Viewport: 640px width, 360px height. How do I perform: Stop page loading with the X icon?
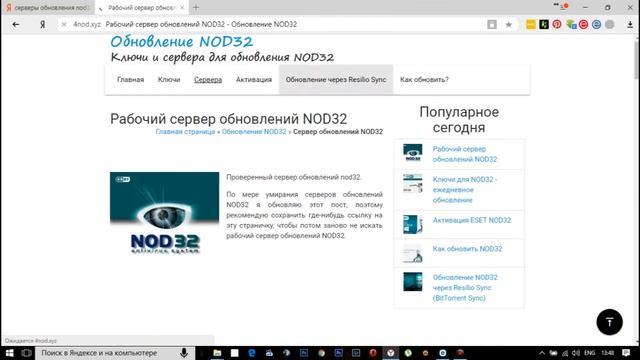point(64,24)
